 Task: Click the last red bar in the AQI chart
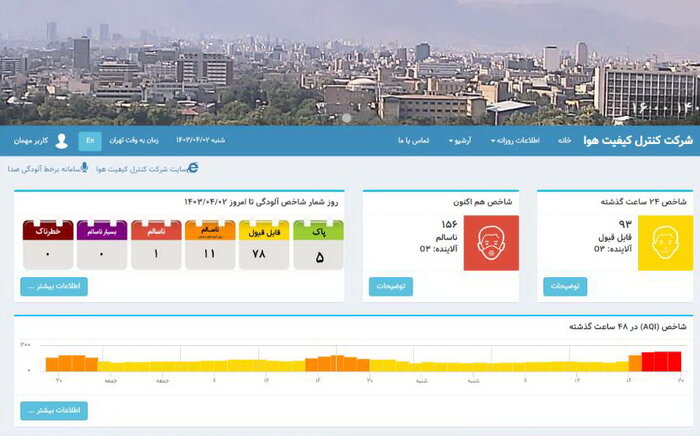coord(675,361)
